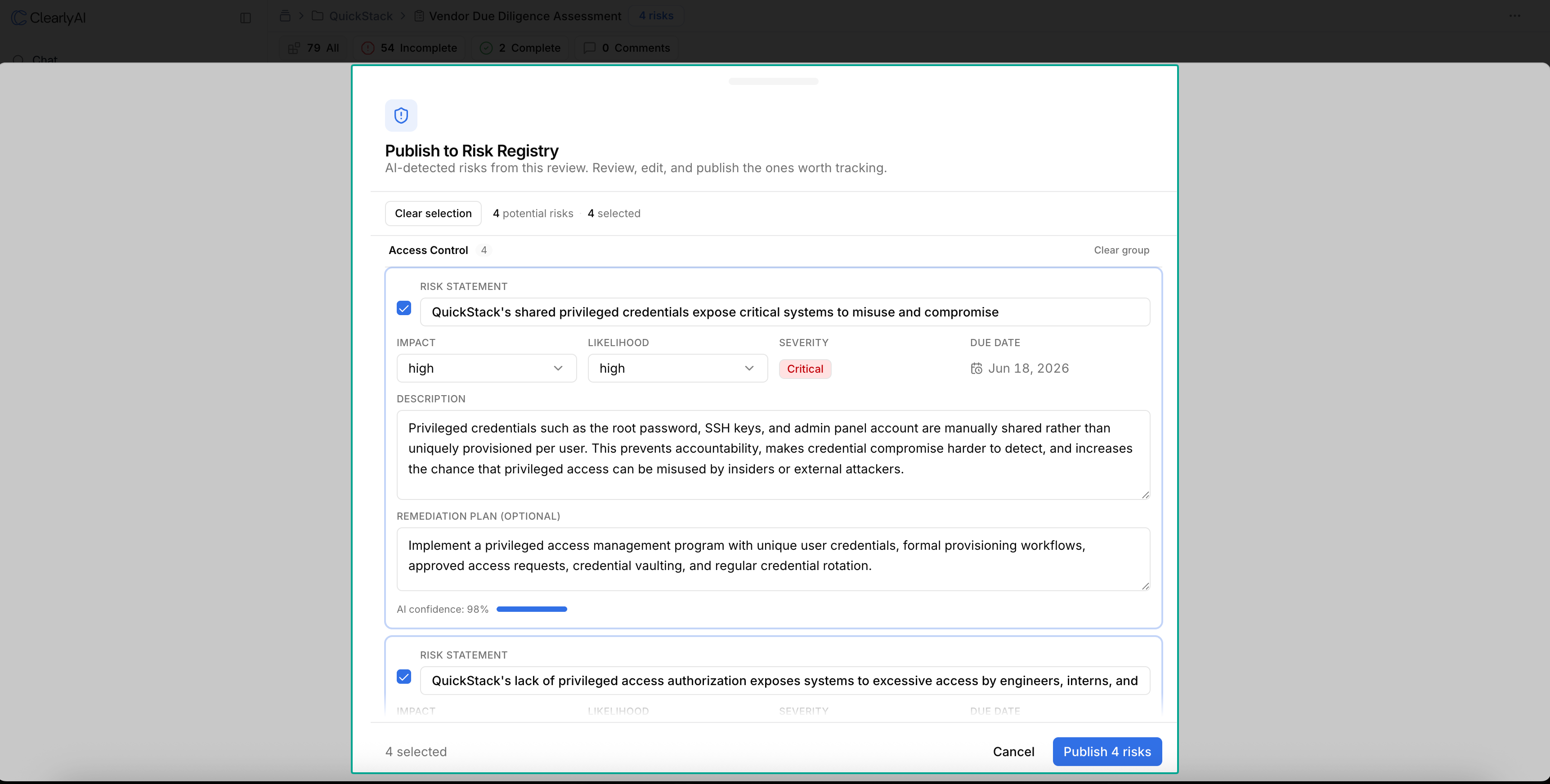Edit the shared privileged credentials risk statement
Viewport: 1550px width, 784px height.
tap(784, 312)
